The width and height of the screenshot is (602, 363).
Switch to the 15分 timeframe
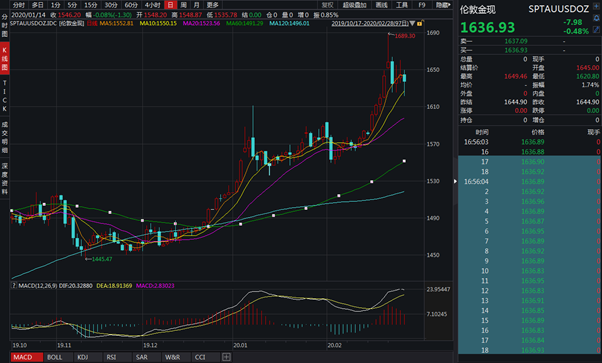coord(91,5)
